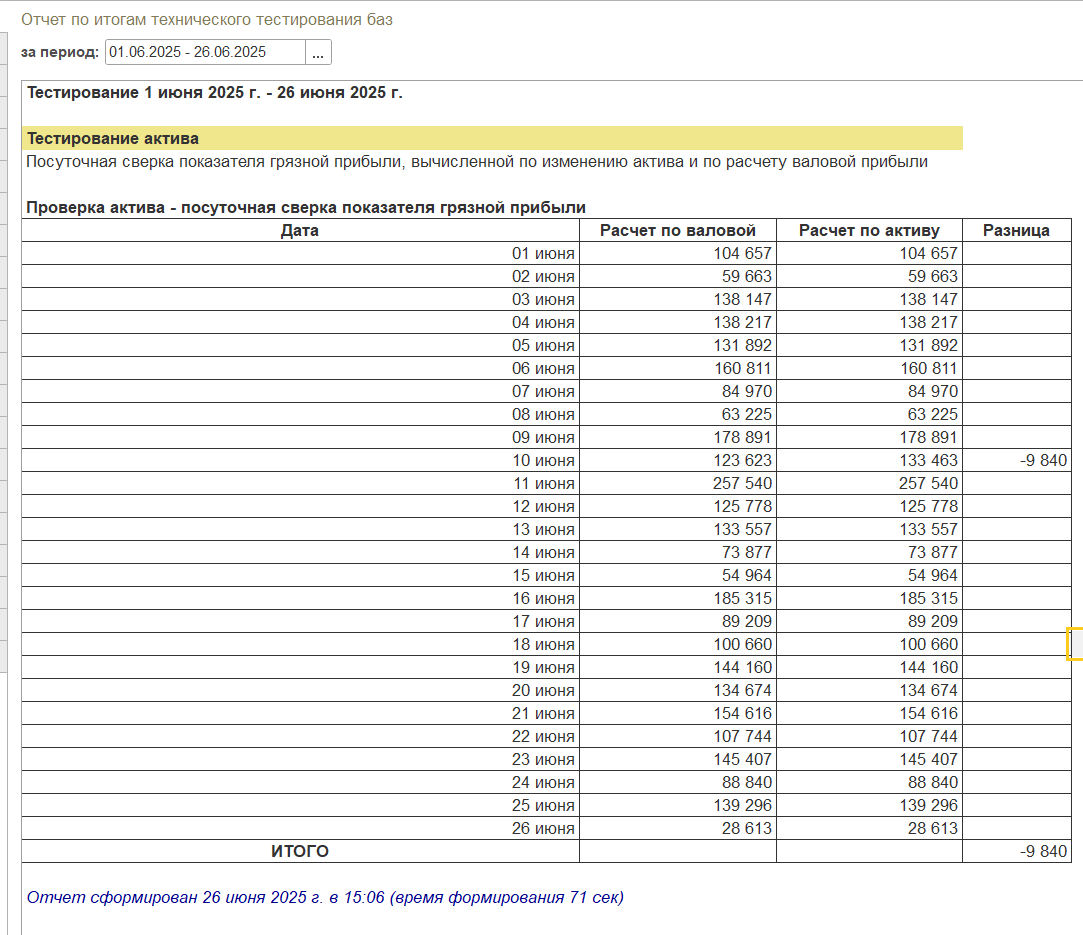Image resolution: width=1083 pixels, height=935 pixels.
Task: Click the '10 июня' date cell
Action: (300, 461)
